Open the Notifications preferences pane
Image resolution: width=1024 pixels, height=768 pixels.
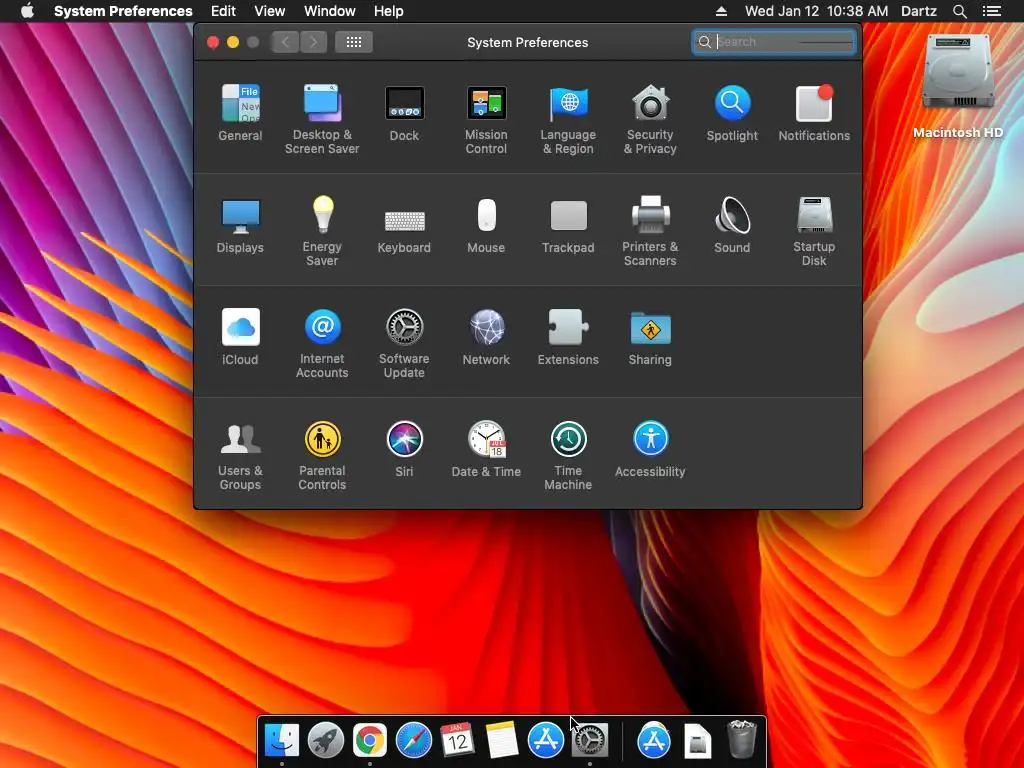[814, 112]
